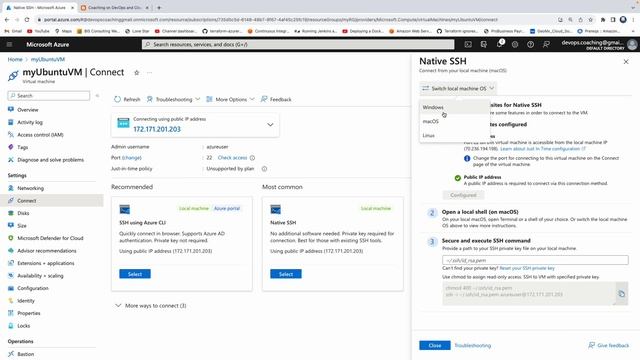Open Microsoft Defender for Cloud
Screen dimensions: 640x360
tap(50, 238)
